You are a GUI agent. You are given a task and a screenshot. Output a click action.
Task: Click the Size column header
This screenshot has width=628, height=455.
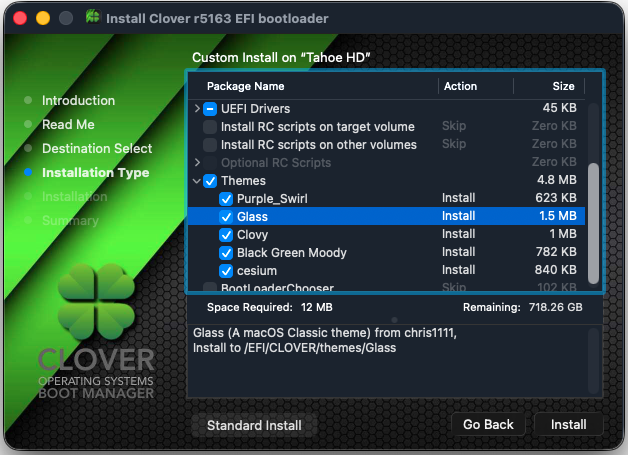(x=564, y=86)
